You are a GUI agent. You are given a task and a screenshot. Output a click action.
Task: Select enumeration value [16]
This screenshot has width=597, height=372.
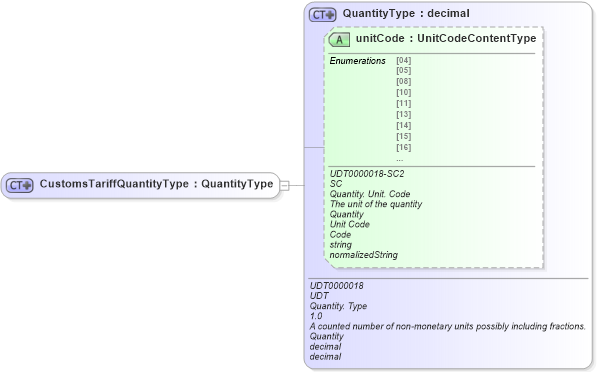point(404,147)
